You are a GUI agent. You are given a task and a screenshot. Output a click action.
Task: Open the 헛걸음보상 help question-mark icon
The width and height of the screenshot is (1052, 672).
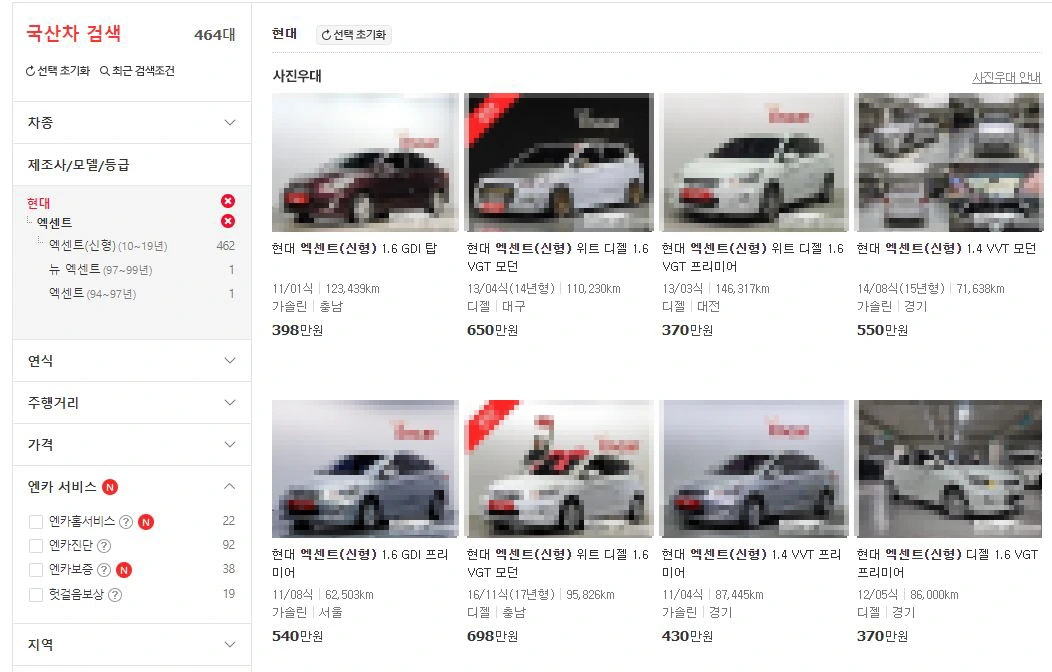click(x=115, y=595)
